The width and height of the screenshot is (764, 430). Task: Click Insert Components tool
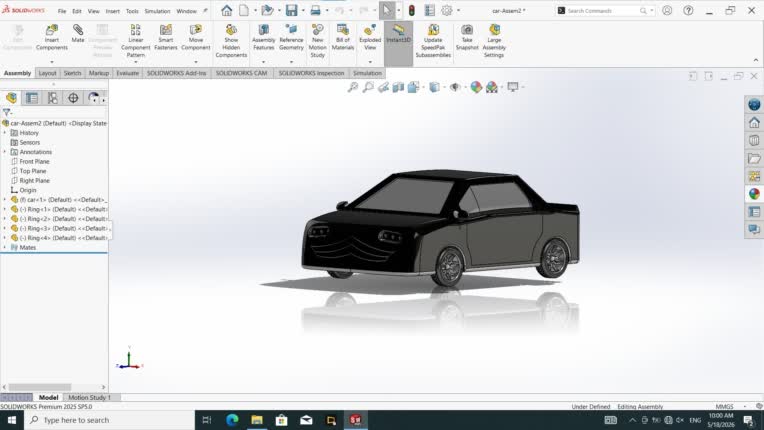click(52, 37)
